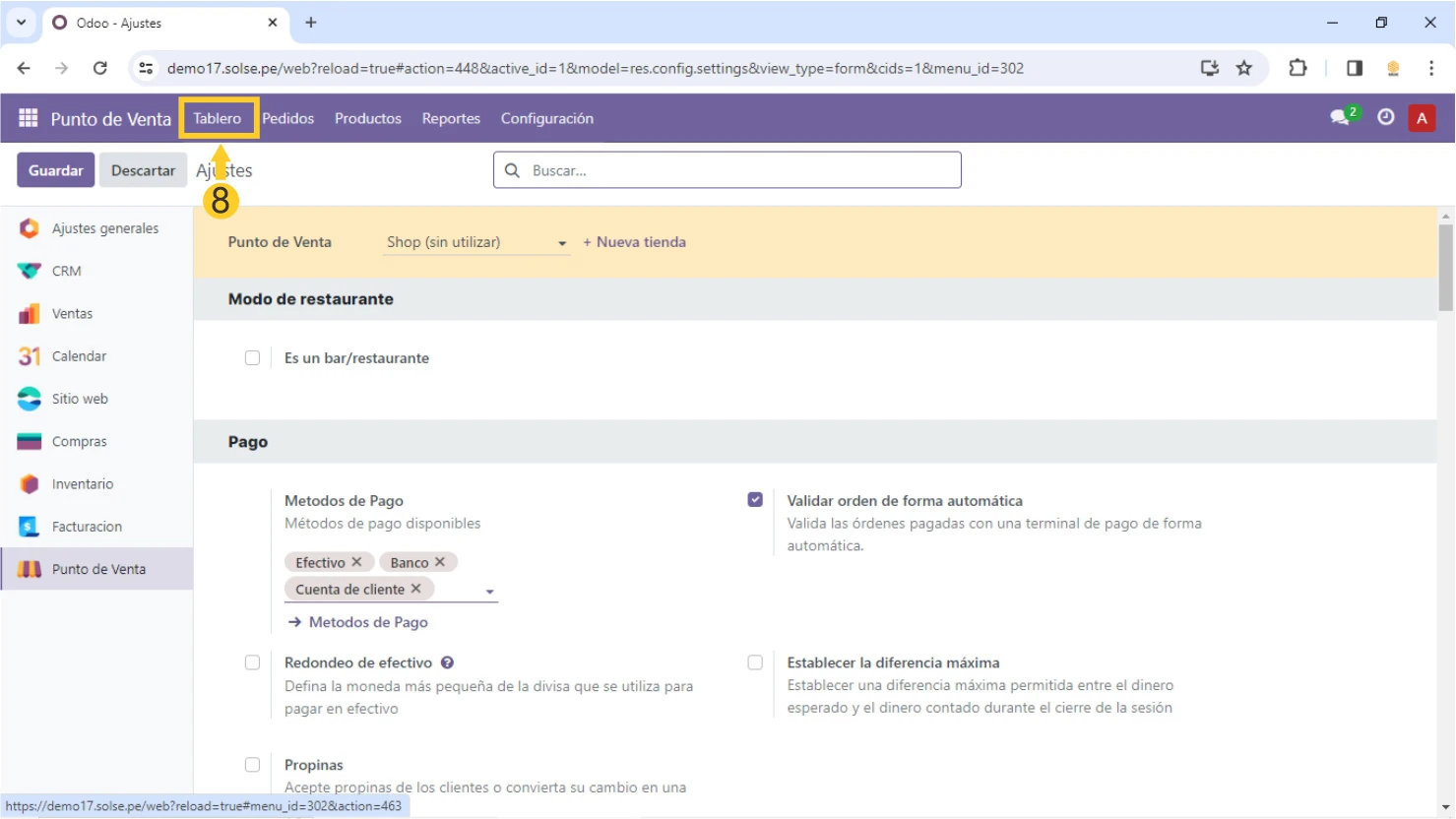Click the Guardar button
1456x819 pixels.
[x=56, y=170]
